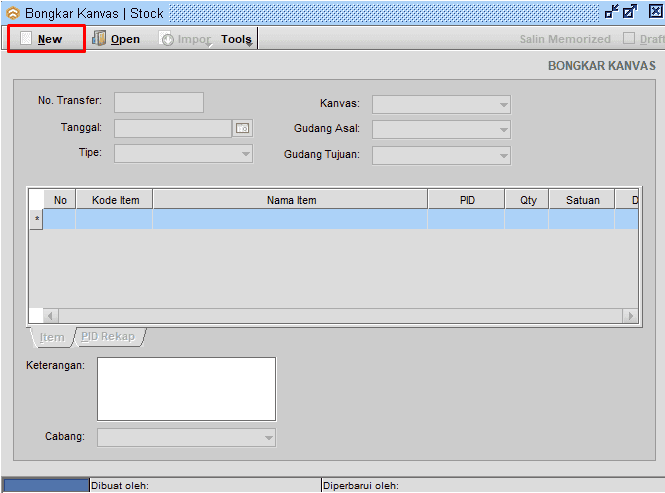
Task: Click the Impor toolbar button
Action: pos(185,39)
